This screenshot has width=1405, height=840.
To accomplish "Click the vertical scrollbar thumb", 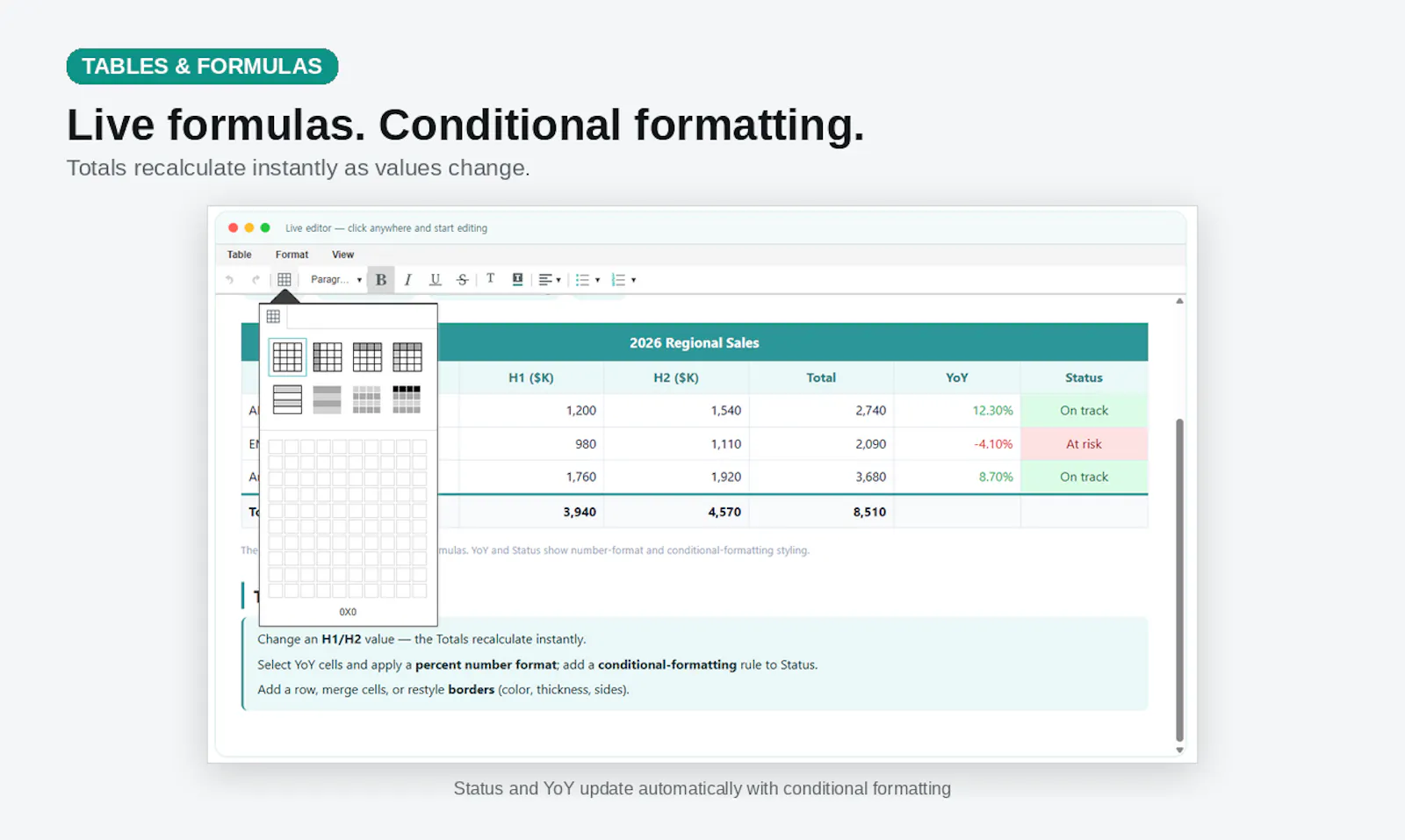I will pos(1179,580).
